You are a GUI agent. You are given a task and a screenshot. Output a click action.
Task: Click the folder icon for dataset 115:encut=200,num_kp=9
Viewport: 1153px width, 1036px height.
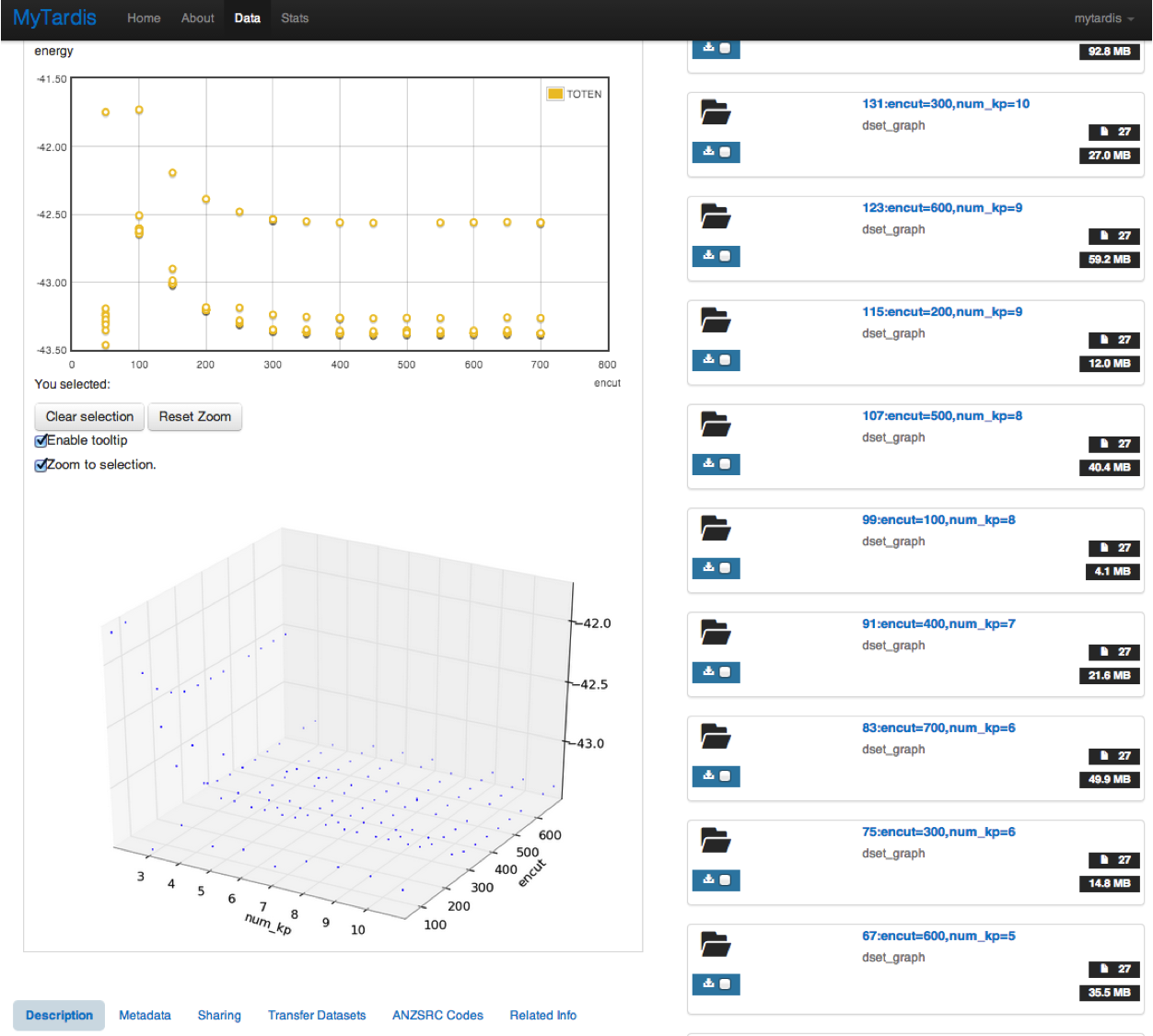(716, 320)
